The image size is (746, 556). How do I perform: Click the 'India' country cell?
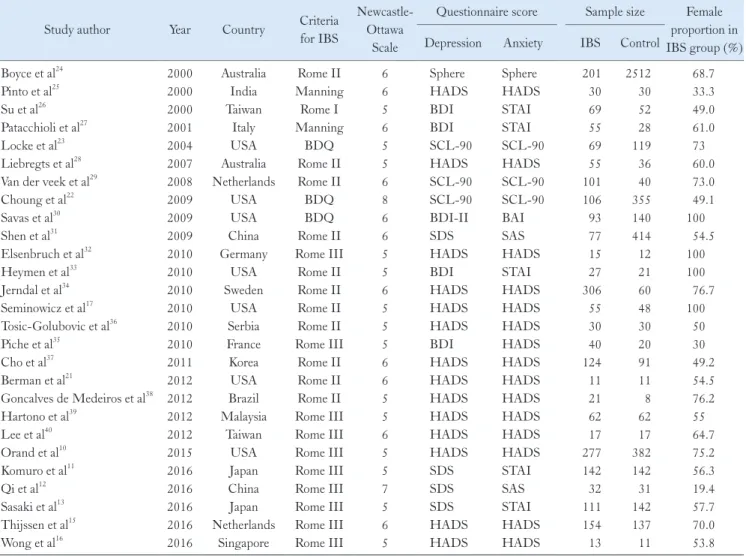pos(244,91)
